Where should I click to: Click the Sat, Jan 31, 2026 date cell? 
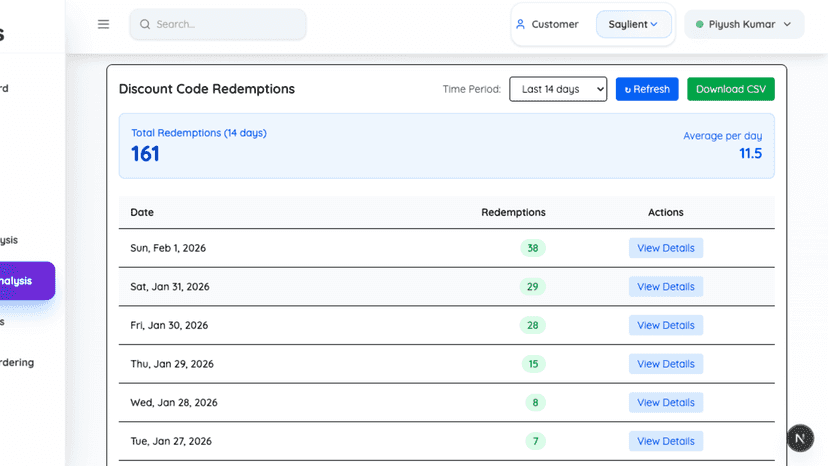point(170,287)
